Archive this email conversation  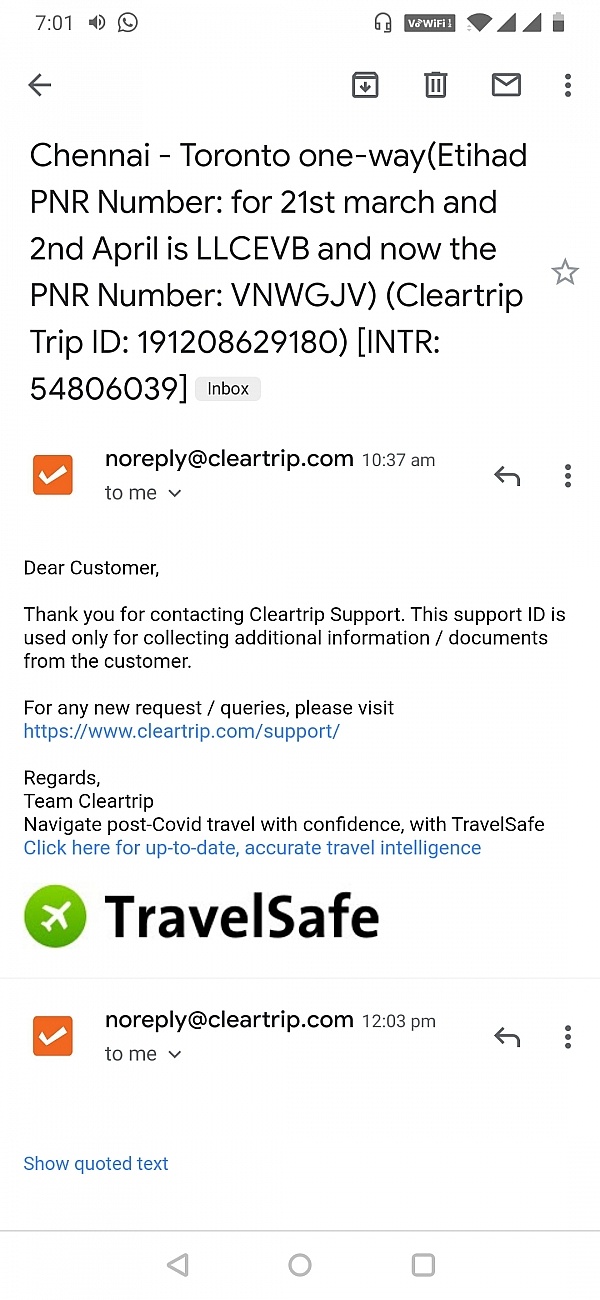pos(365,85)
